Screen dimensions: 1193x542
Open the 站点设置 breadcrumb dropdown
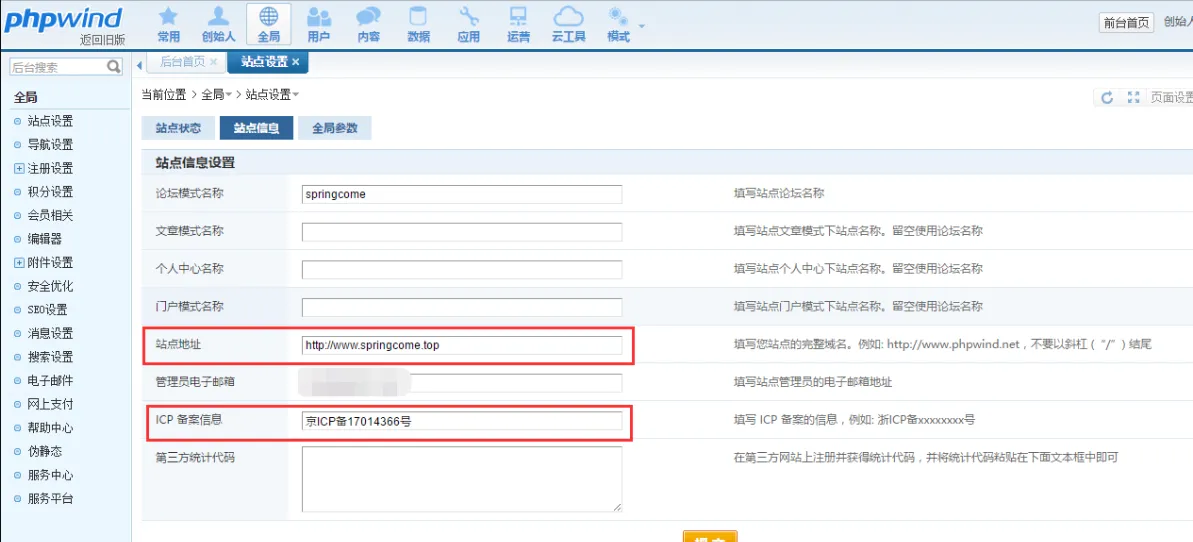(x=296, y=95)
